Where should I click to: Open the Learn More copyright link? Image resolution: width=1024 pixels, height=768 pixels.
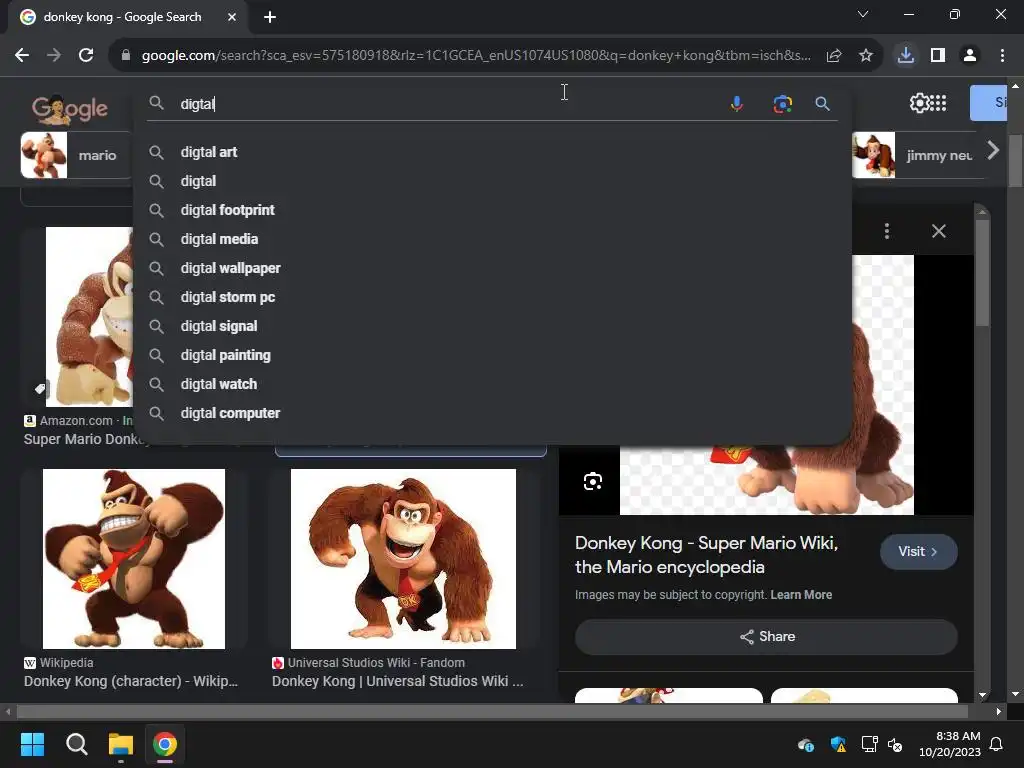[801, 595]
